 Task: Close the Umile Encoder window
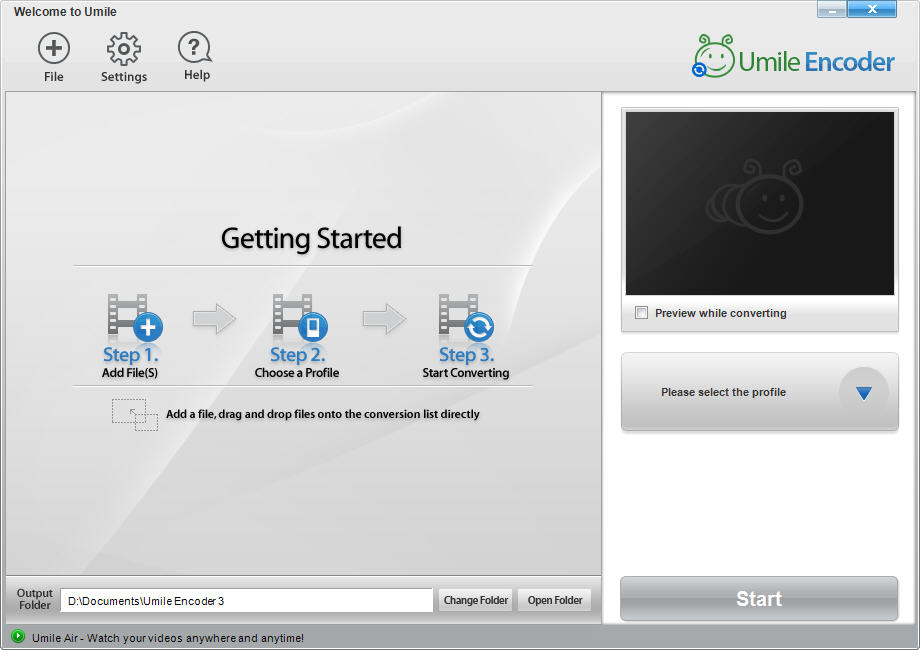pos(872,10)
